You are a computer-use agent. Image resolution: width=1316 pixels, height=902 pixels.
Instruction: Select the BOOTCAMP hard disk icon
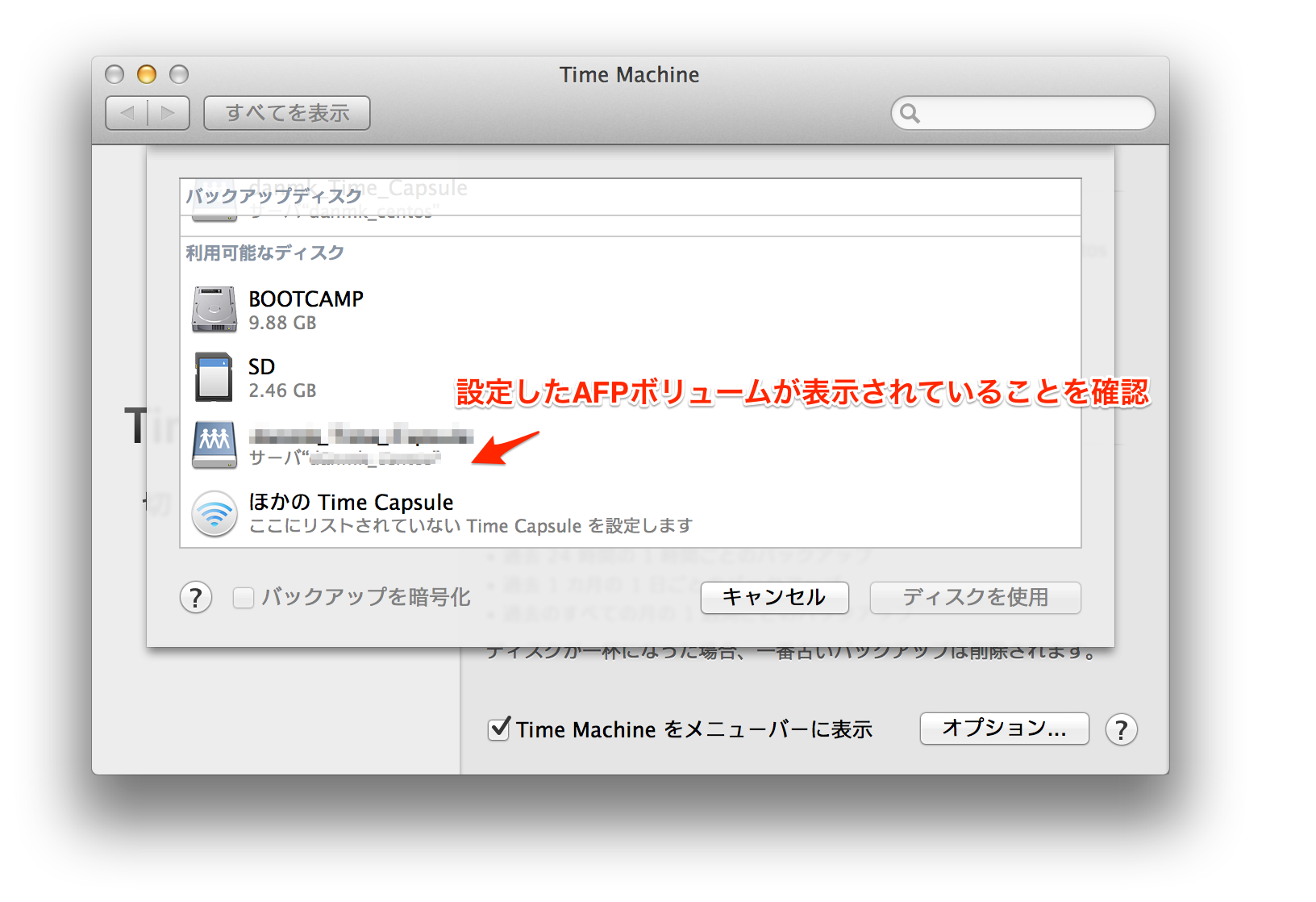tap(214, 310)
